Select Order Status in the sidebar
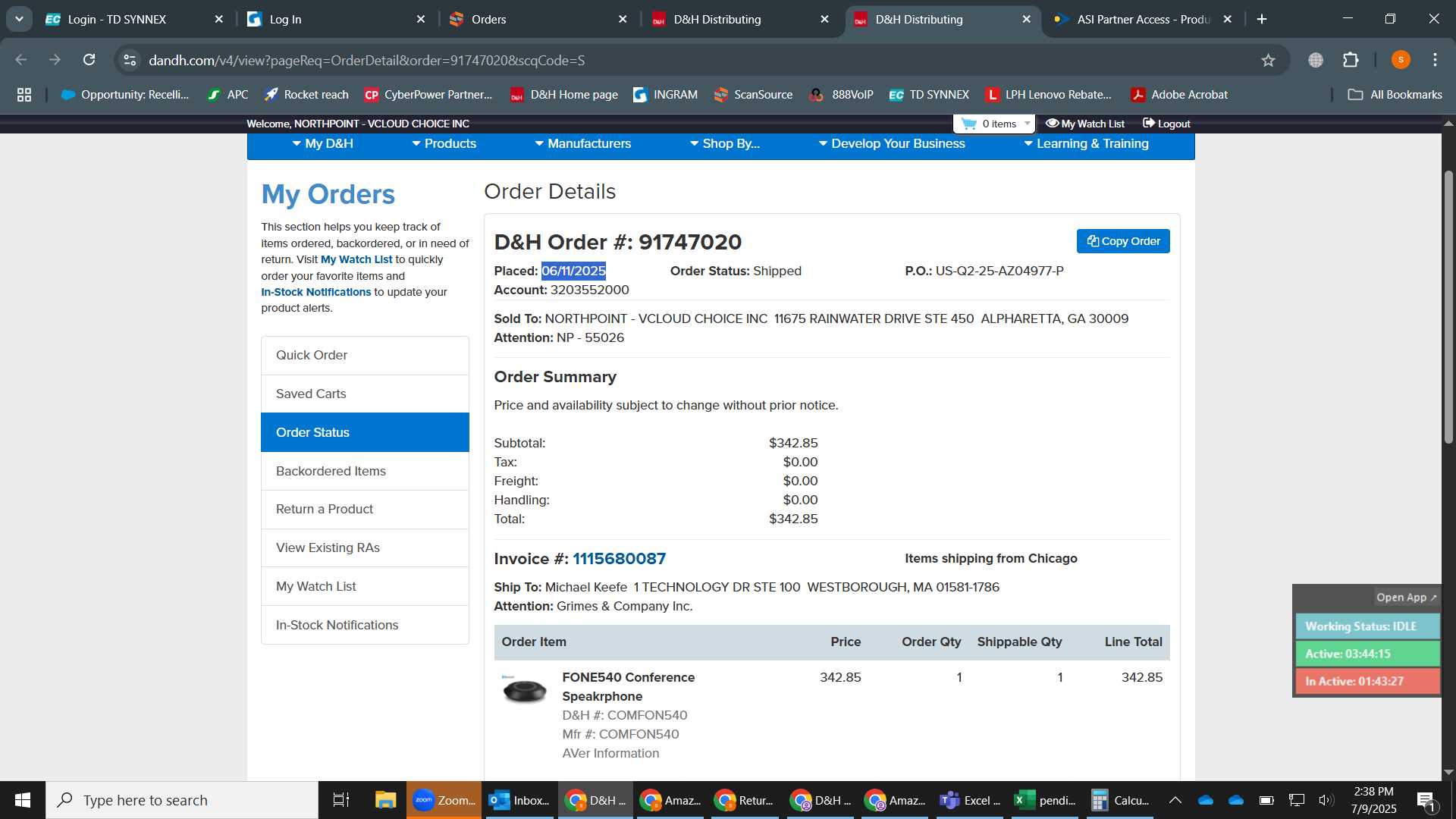1456x819 pixels. 365,432
